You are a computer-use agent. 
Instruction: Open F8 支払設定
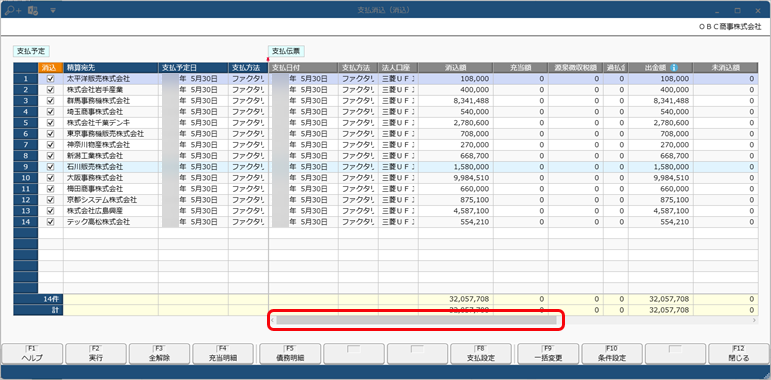click(x=481, y=353)
